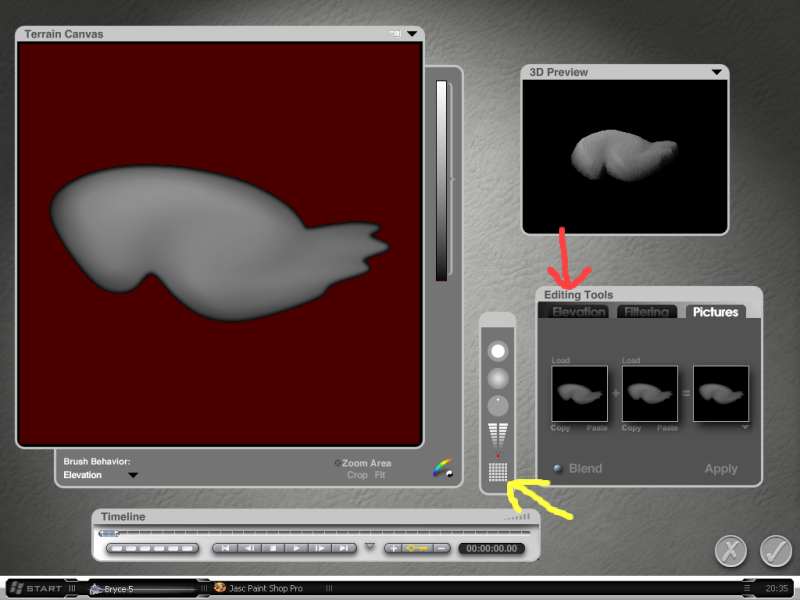Click the rainbow color paintbrush icon

pyautogui.click(x=442, y=467)
